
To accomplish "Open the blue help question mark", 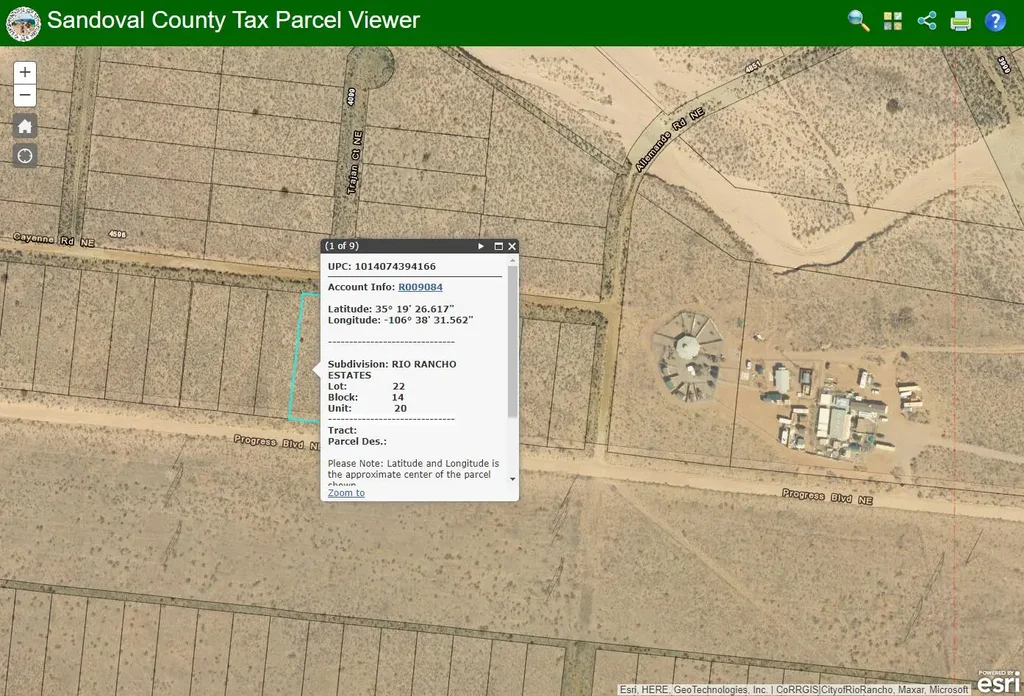I will click(995, 21).
